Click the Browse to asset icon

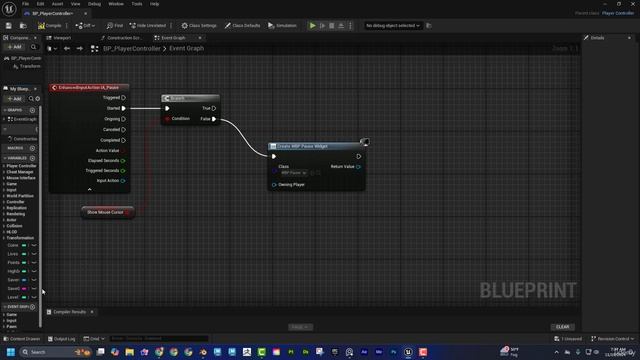(23, 26)
